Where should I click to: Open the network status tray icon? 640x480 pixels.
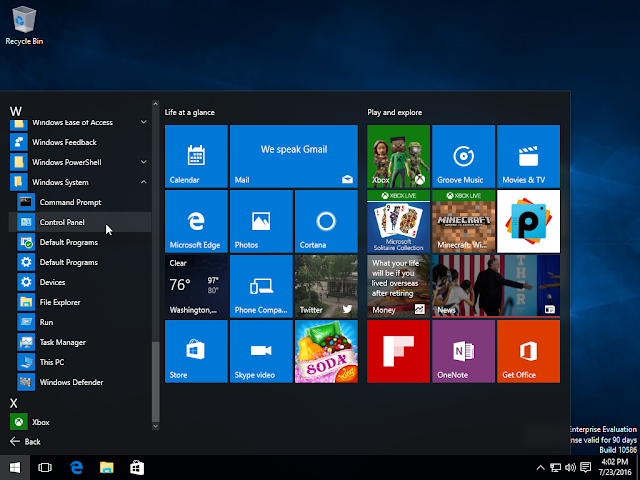pos(555,468)
